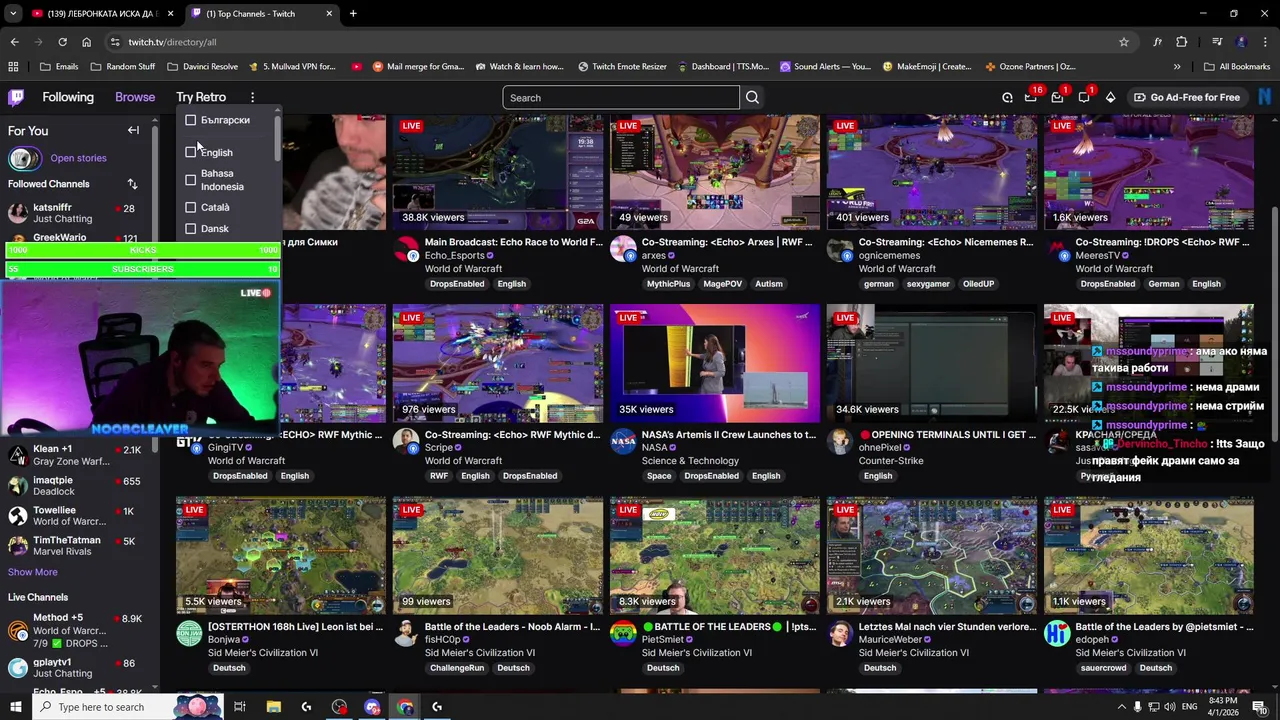Open the Get Bits diamond icon

[1110, 97]
